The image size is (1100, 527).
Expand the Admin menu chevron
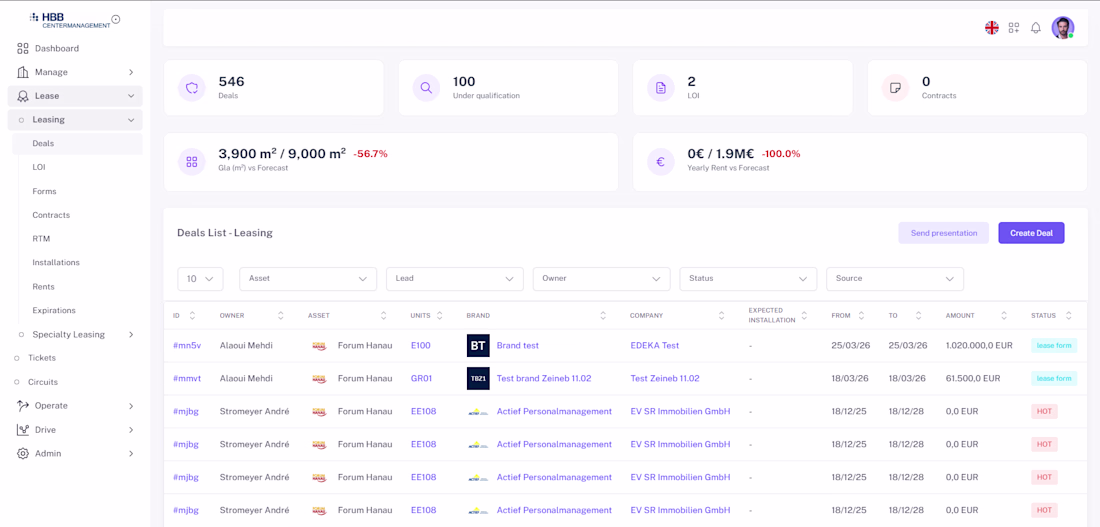[x=131, y=453]
